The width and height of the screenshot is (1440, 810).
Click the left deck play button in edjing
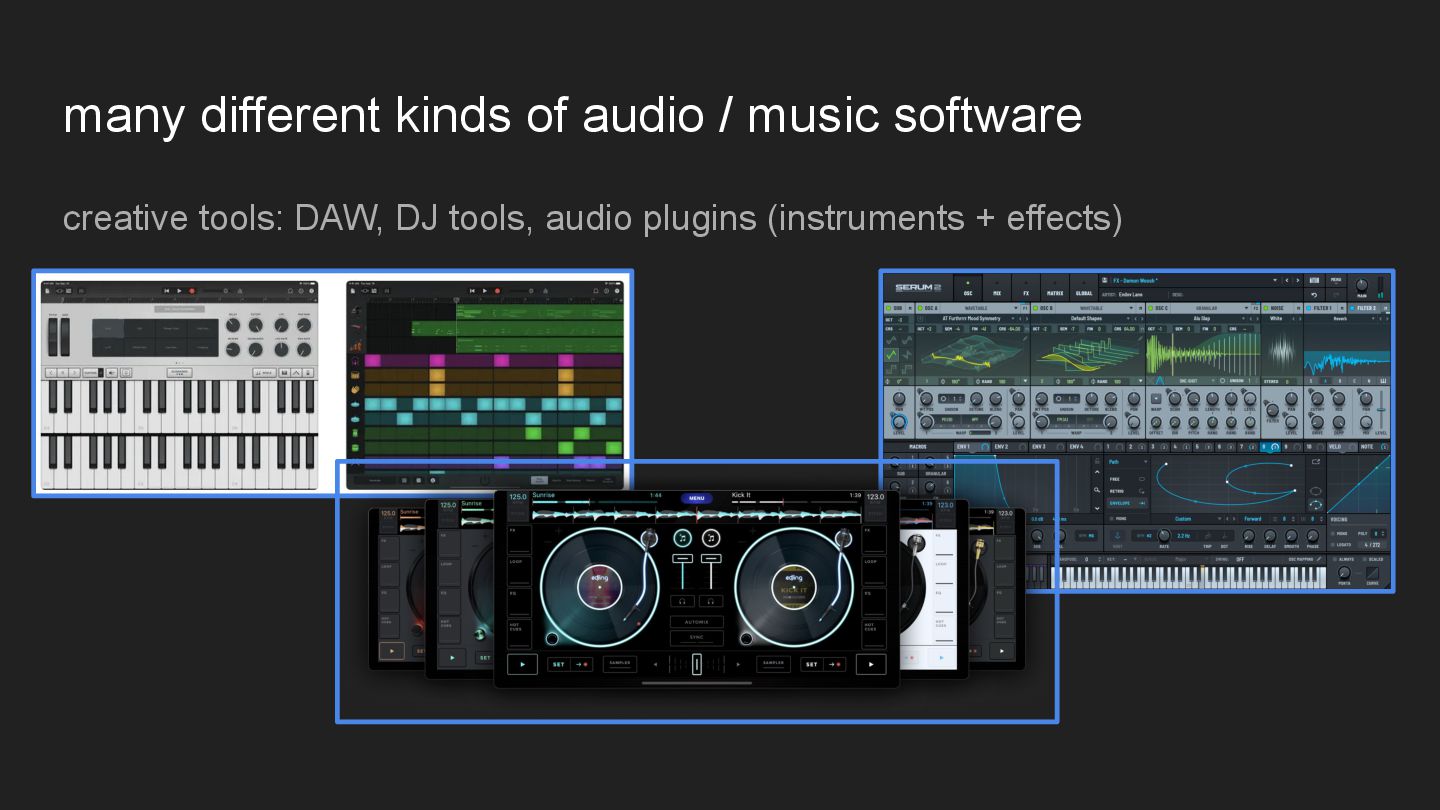[x=522, y=663]
